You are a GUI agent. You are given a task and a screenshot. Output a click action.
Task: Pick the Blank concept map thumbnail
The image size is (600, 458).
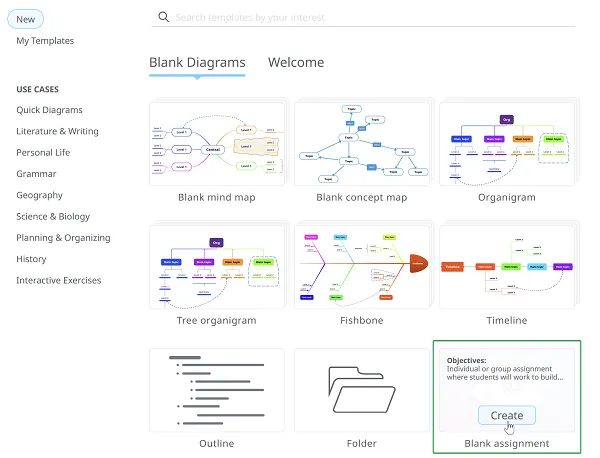pyautogui.click(x=361, y=141)
